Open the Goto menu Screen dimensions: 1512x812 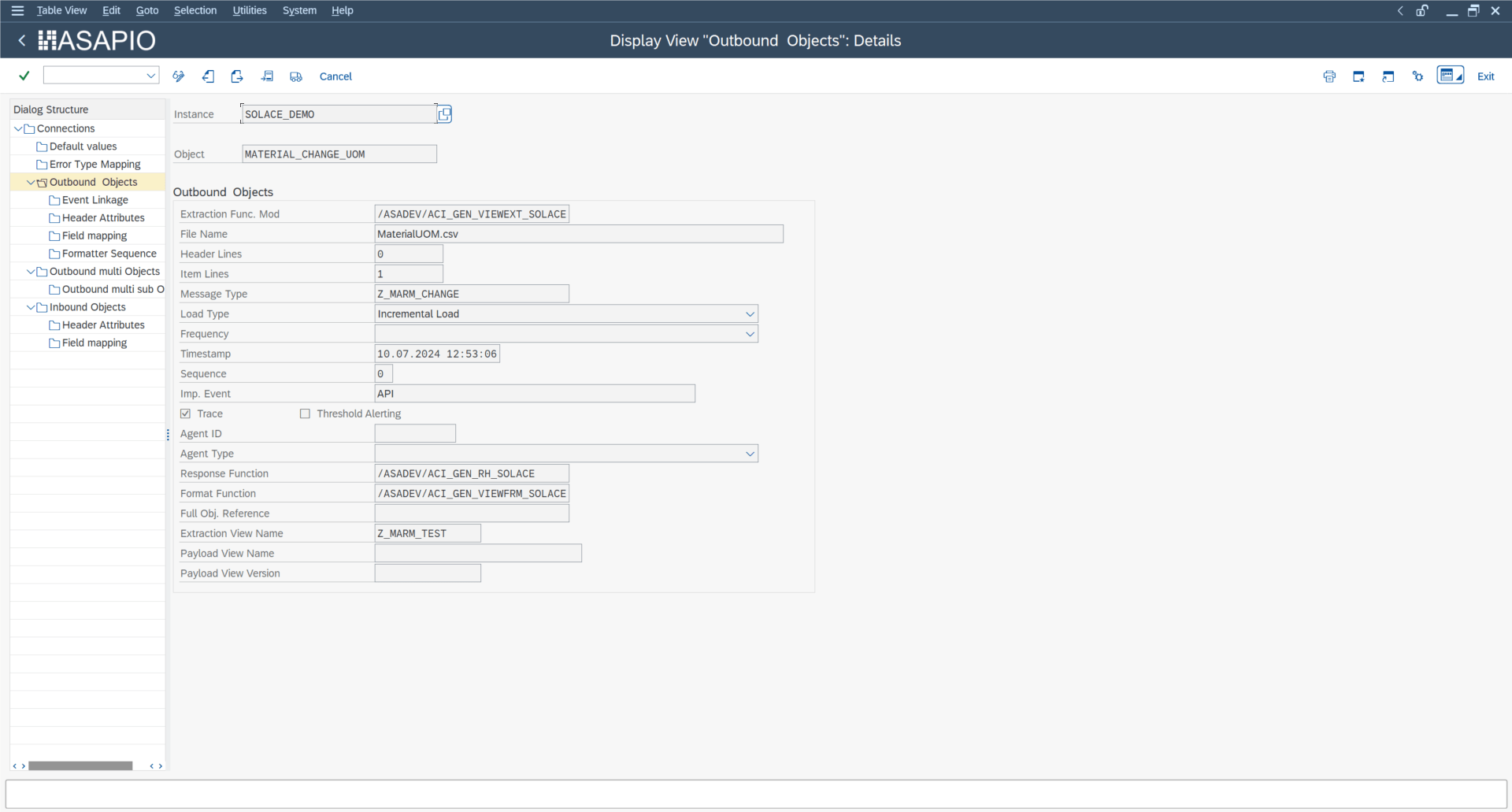(147, 10)
